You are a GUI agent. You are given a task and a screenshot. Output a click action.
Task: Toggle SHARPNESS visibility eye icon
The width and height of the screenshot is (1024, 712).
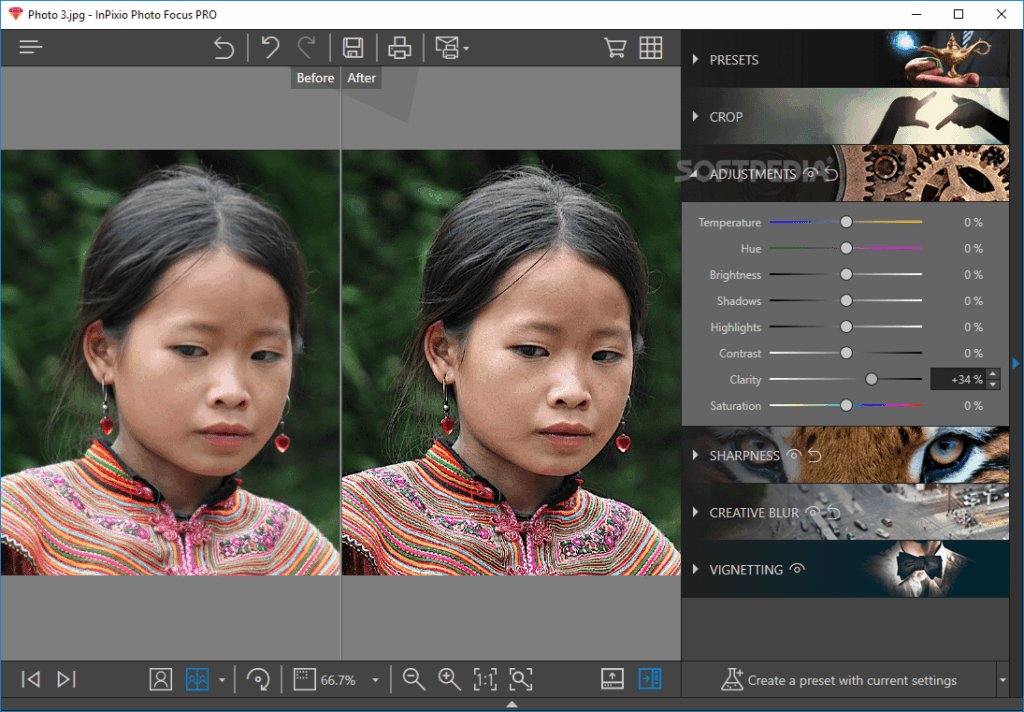(x=793, y=455)
